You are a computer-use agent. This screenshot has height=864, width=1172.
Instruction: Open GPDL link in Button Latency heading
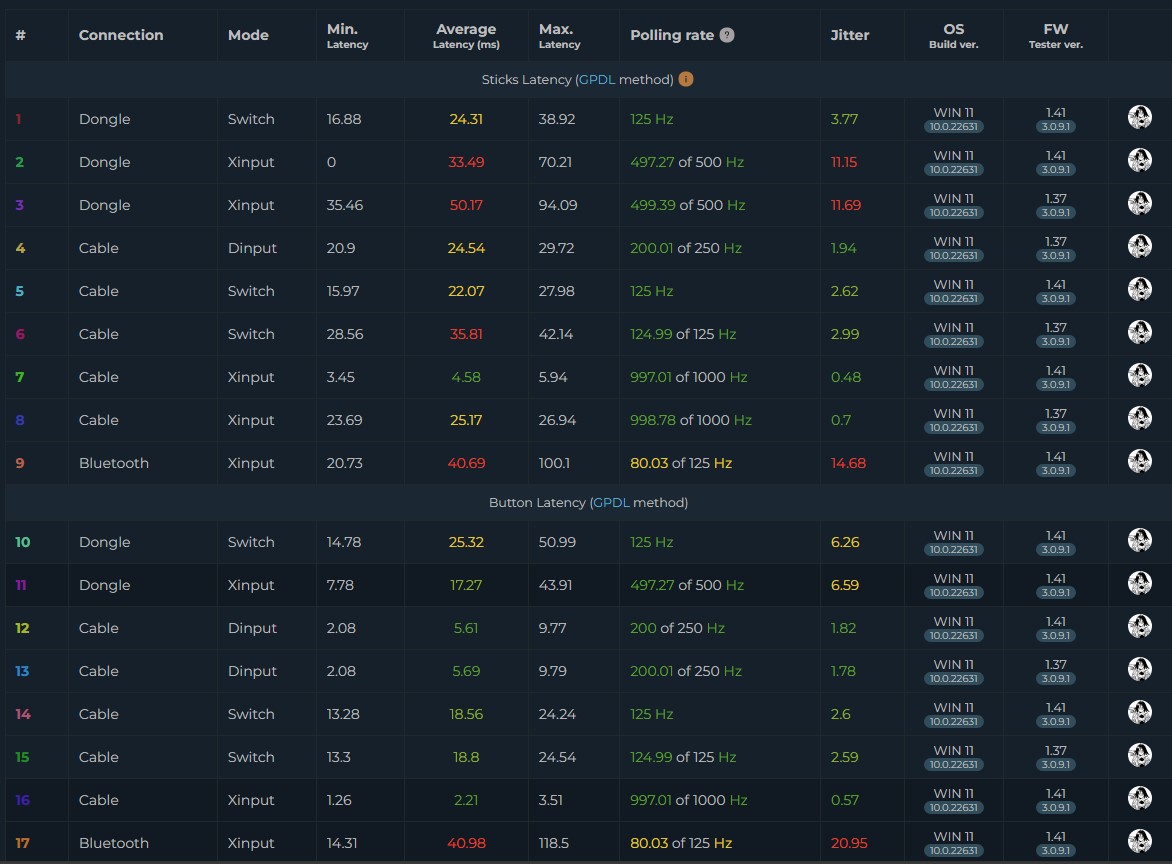coord(611,502)
